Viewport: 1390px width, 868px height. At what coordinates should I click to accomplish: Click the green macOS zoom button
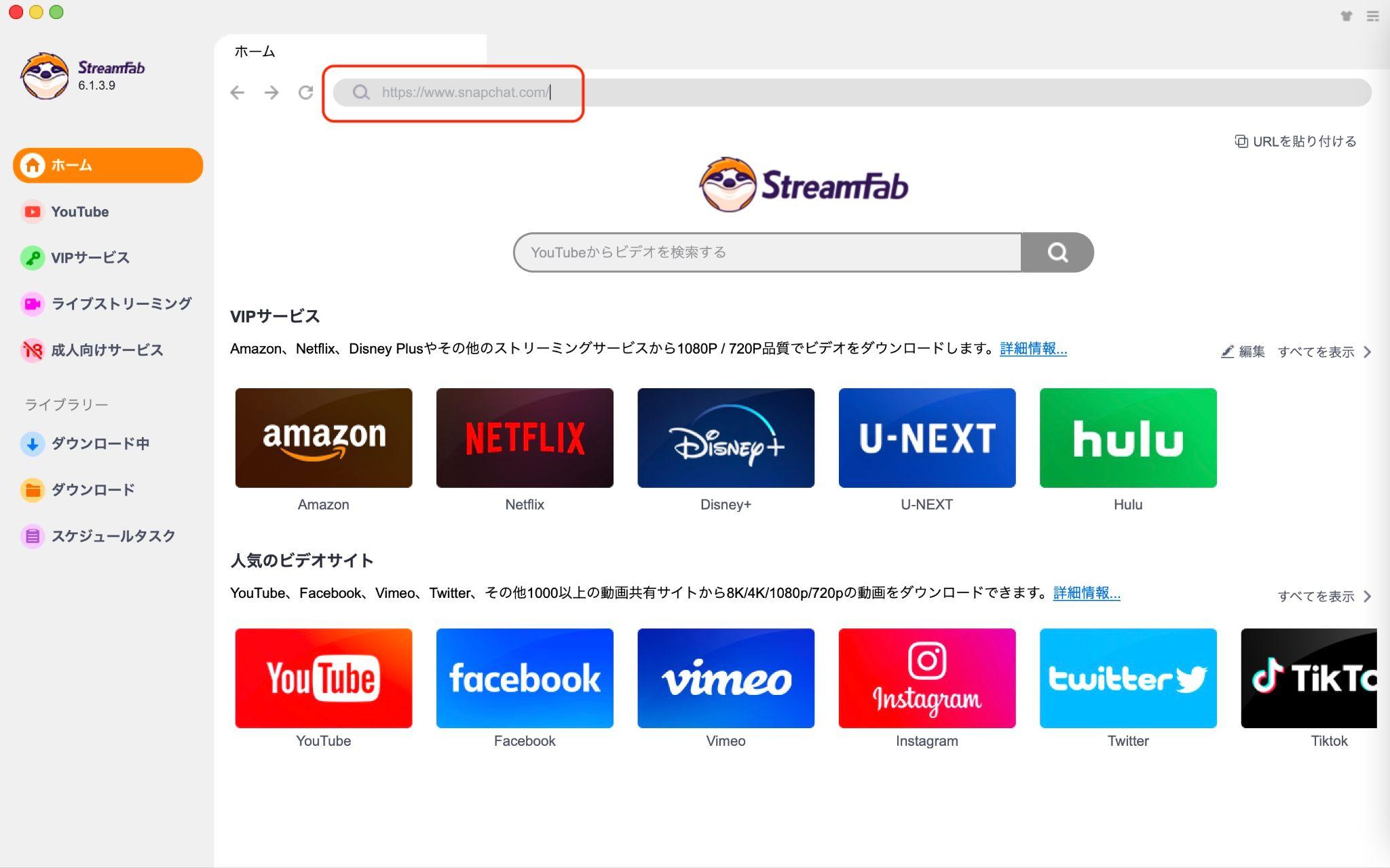(56, 12)
